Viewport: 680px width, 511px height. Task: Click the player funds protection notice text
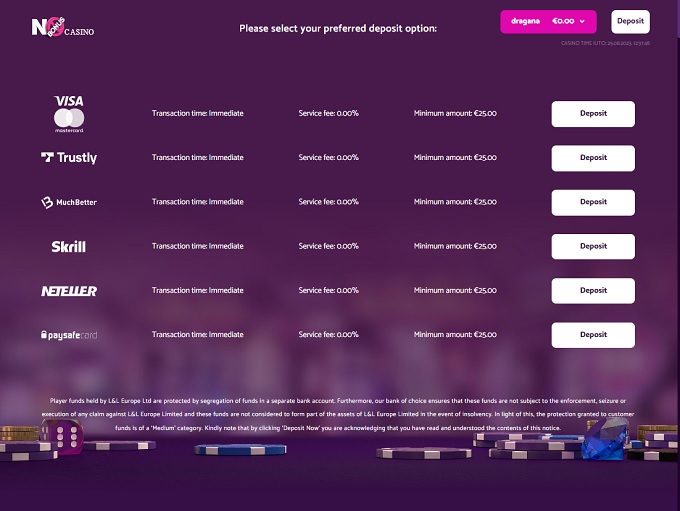coord(338,414)
